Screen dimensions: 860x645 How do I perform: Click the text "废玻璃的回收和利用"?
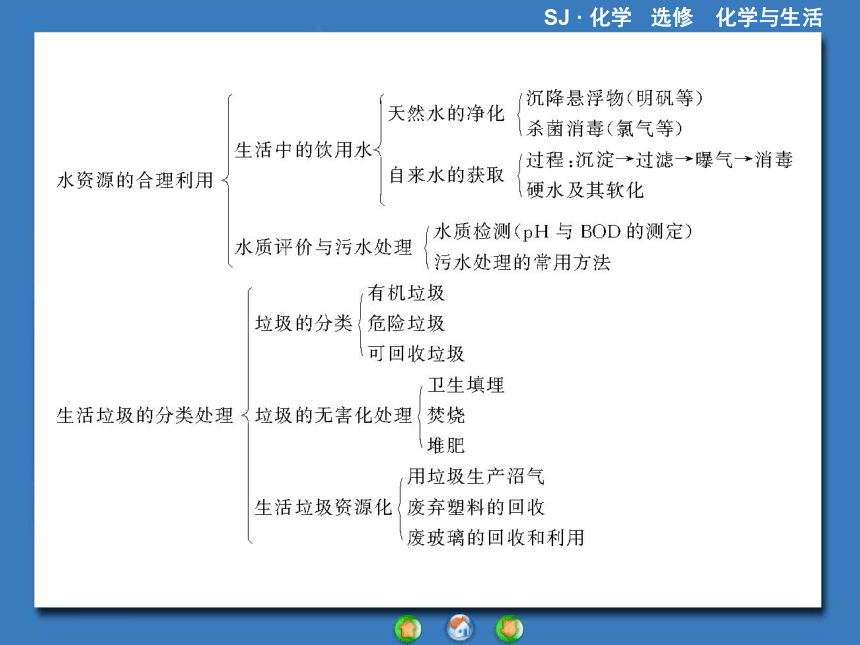(x=496, y=538)
